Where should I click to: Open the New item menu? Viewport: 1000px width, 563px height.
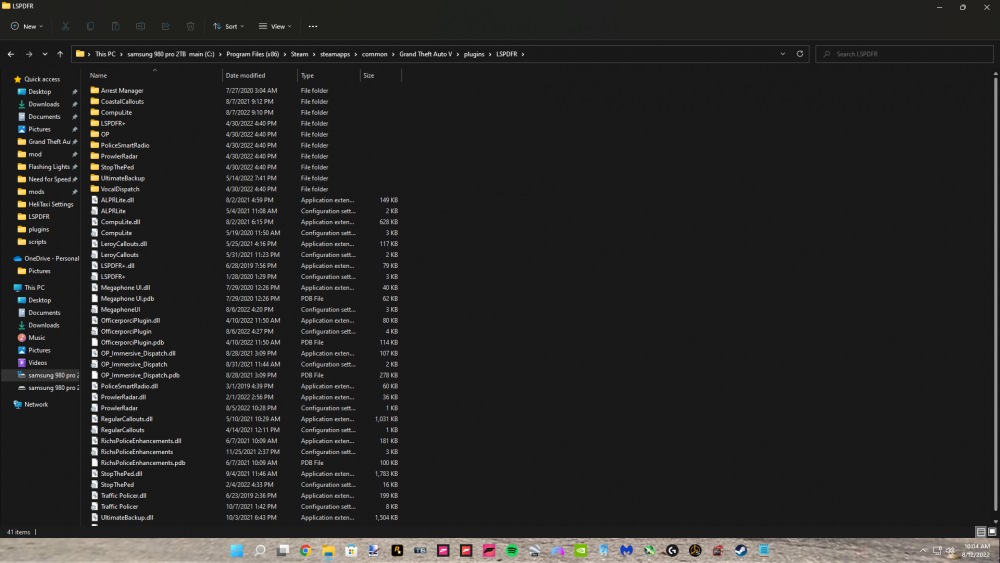(x=26, y=26)
